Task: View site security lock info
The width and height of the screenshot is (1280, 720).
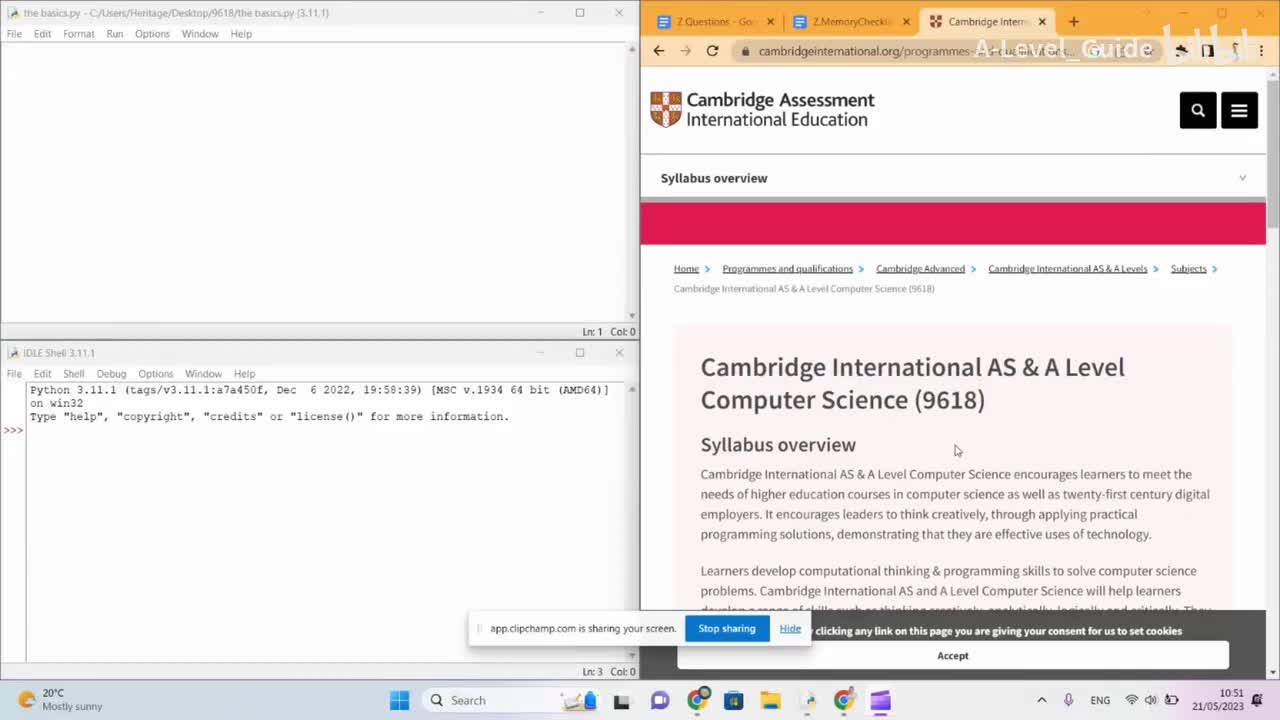Action: click(x=744, y=51)
